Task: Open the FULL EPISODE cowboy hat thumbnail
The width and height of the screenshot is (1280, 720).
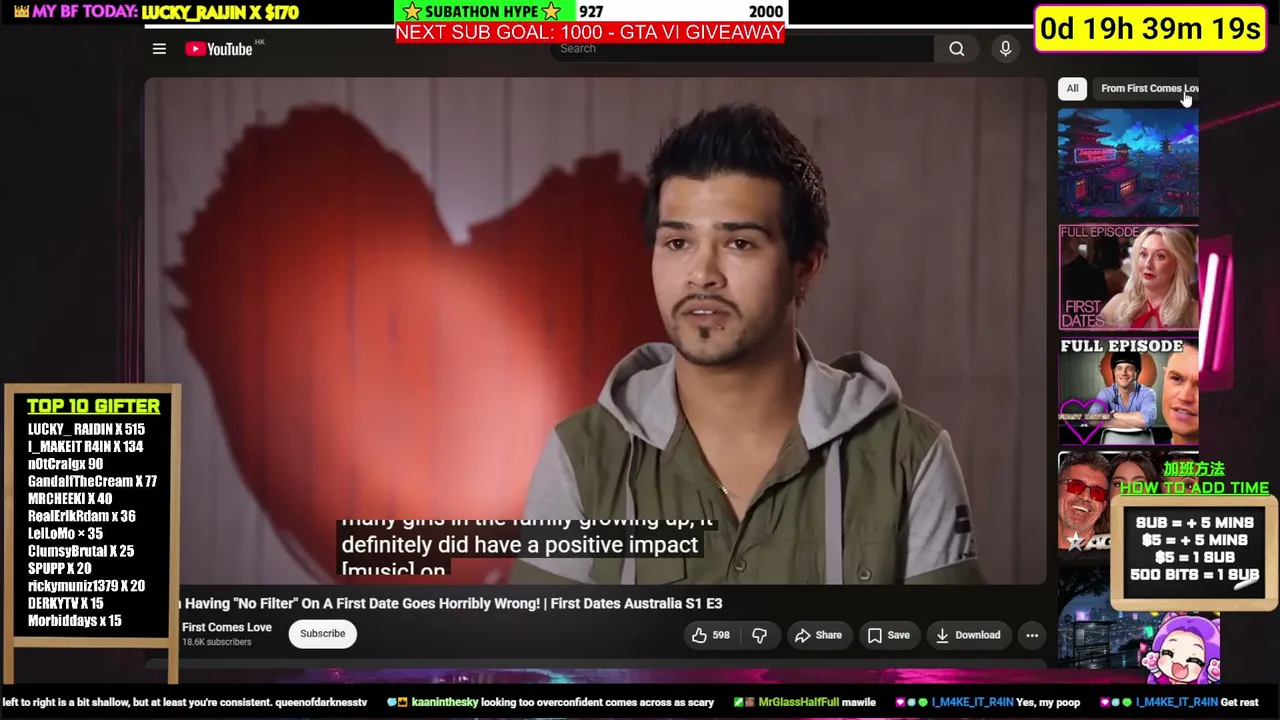Action: [1128, 391]
